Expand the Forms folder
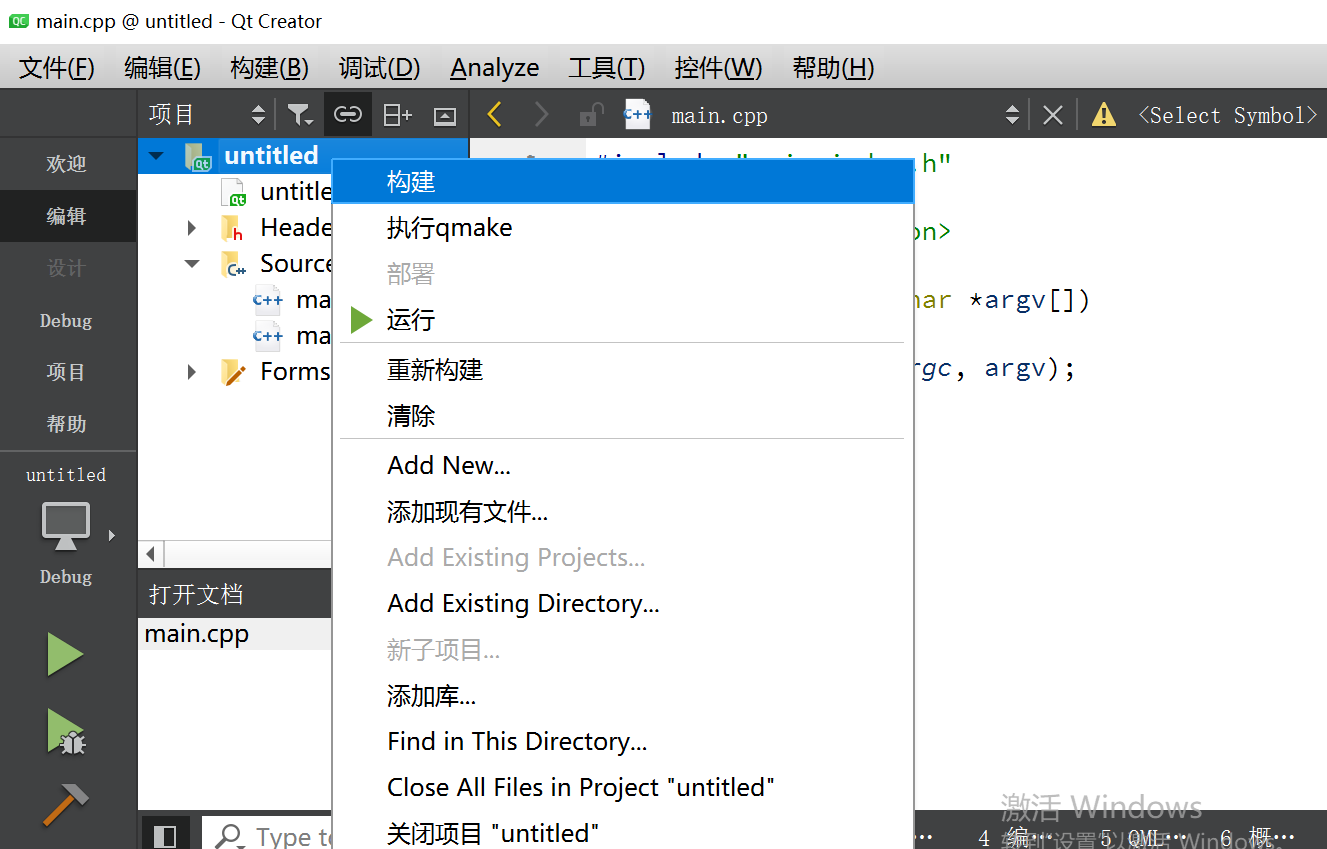This screenshot has width=1327, height=849. pos(192,372)
